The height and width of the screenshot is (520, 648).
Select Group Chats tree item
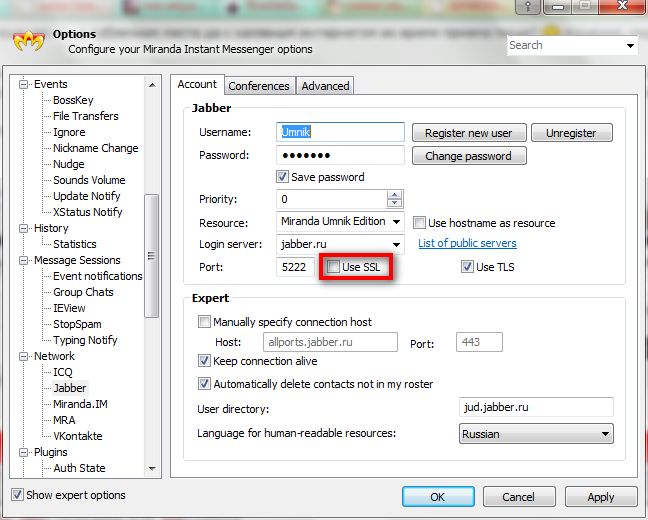[83, 292]
